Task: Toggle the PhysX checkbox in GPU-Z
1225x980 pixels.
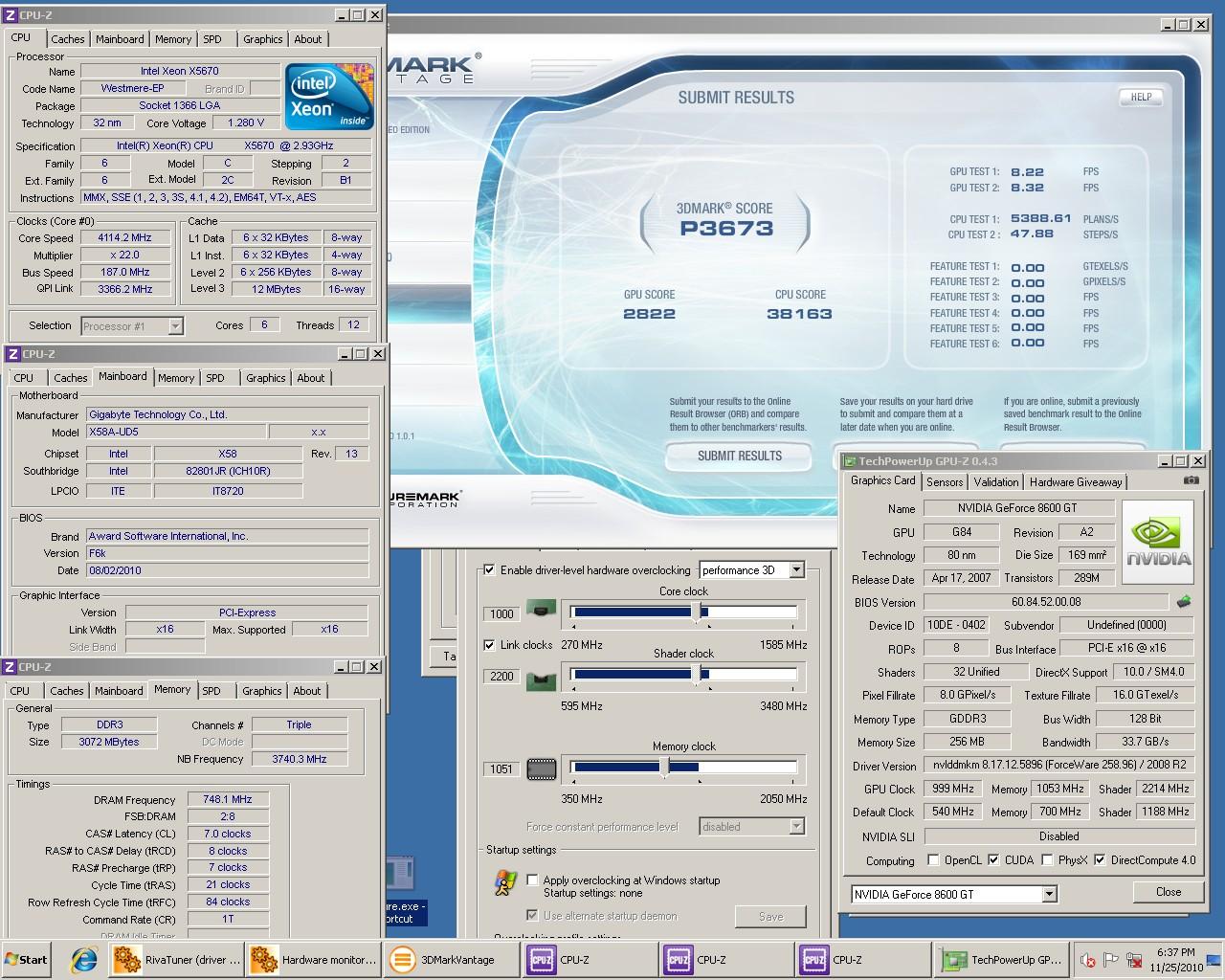Action: point(1047,859)
